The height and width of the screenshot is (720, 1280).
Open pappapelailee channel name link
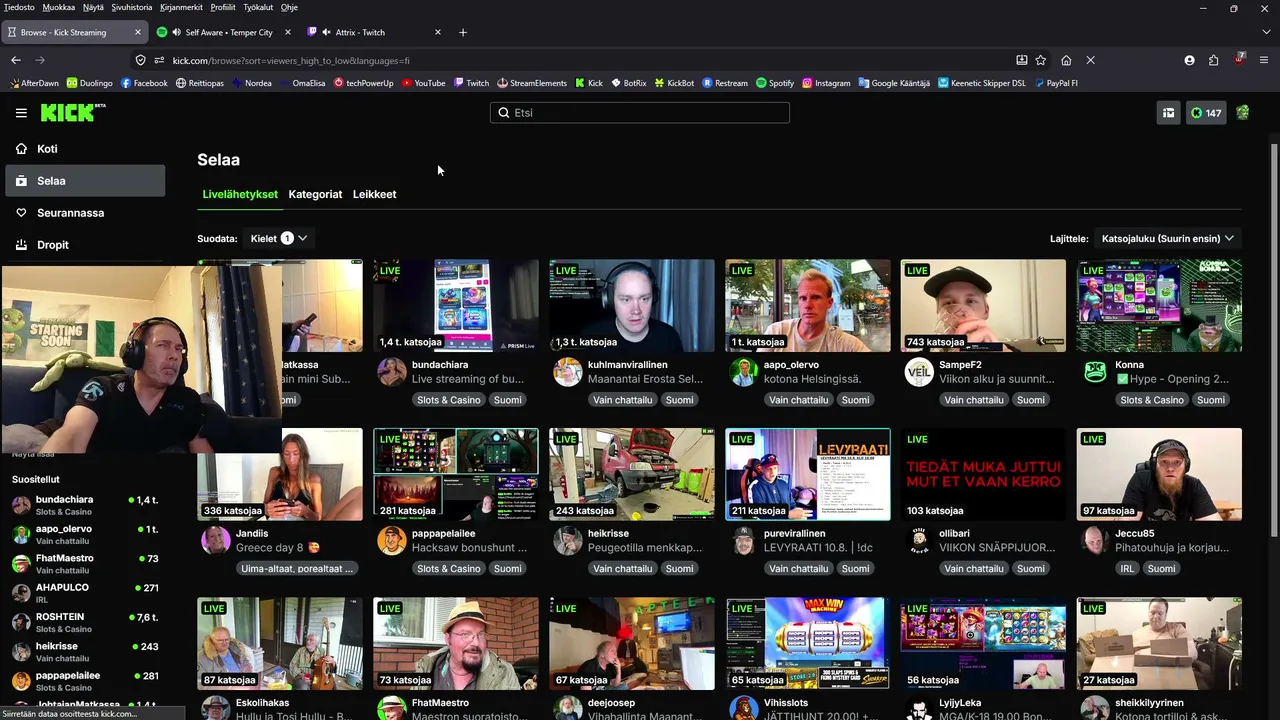tap(443, 534)
